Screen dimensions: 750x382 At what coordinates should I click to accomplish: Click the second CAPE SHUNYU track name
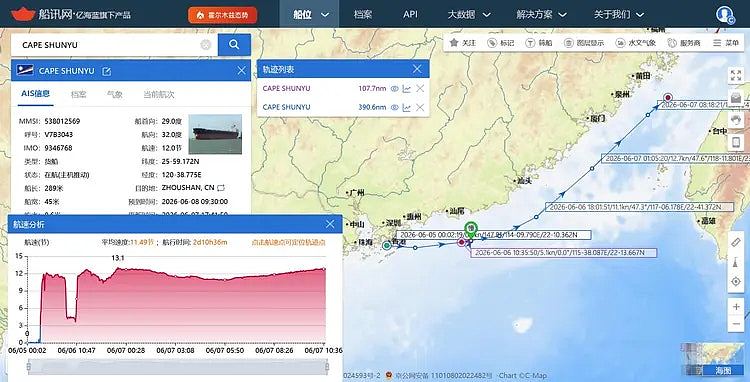coord(287,107)
